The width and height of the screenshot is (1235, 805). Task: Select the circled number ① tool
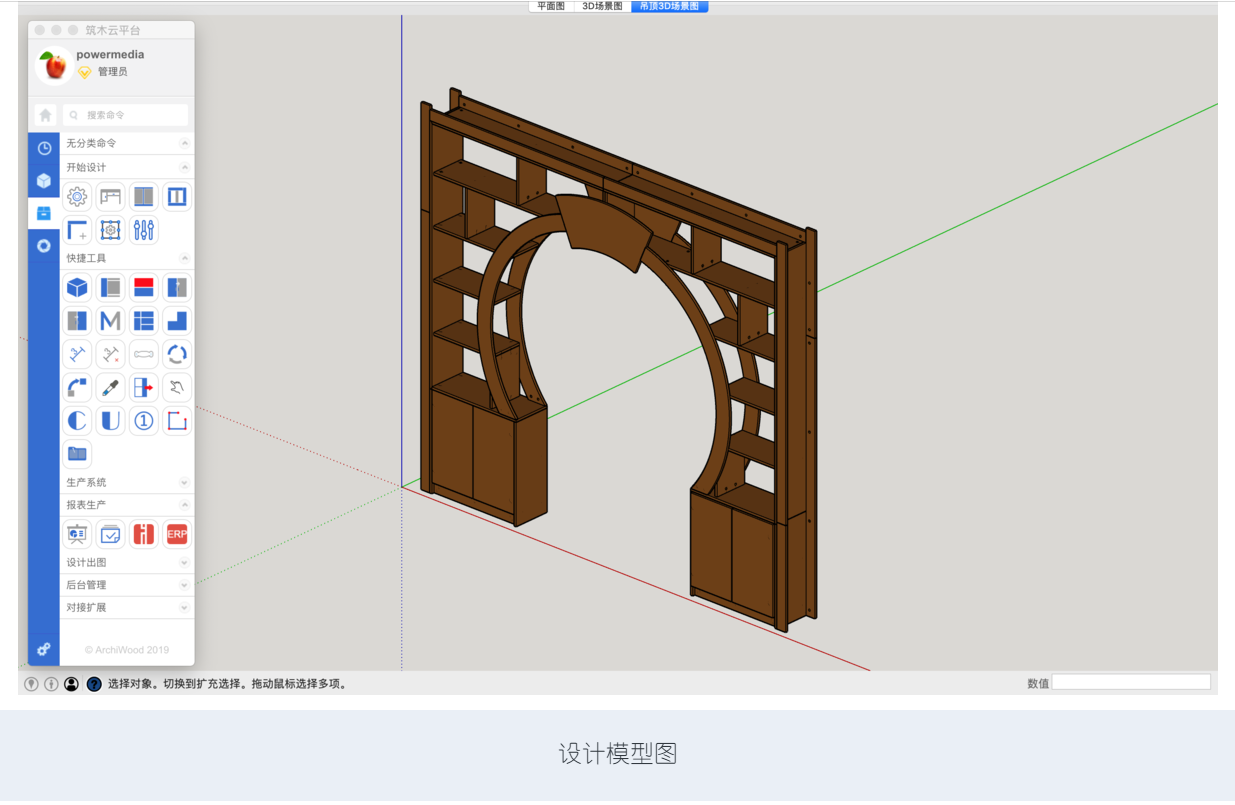[x=143, y=420]
